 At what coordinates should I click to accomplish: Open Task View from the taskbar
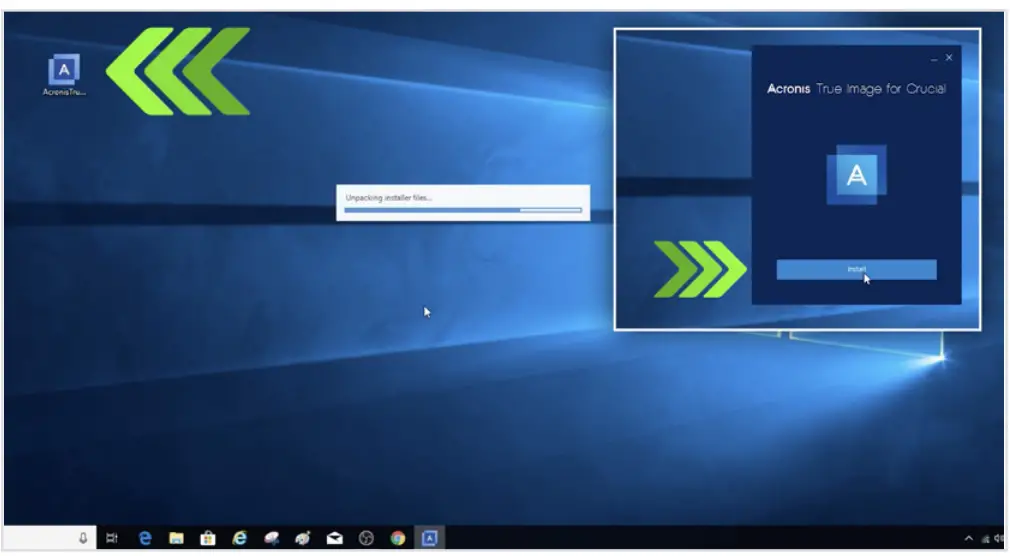pos(111,538)
